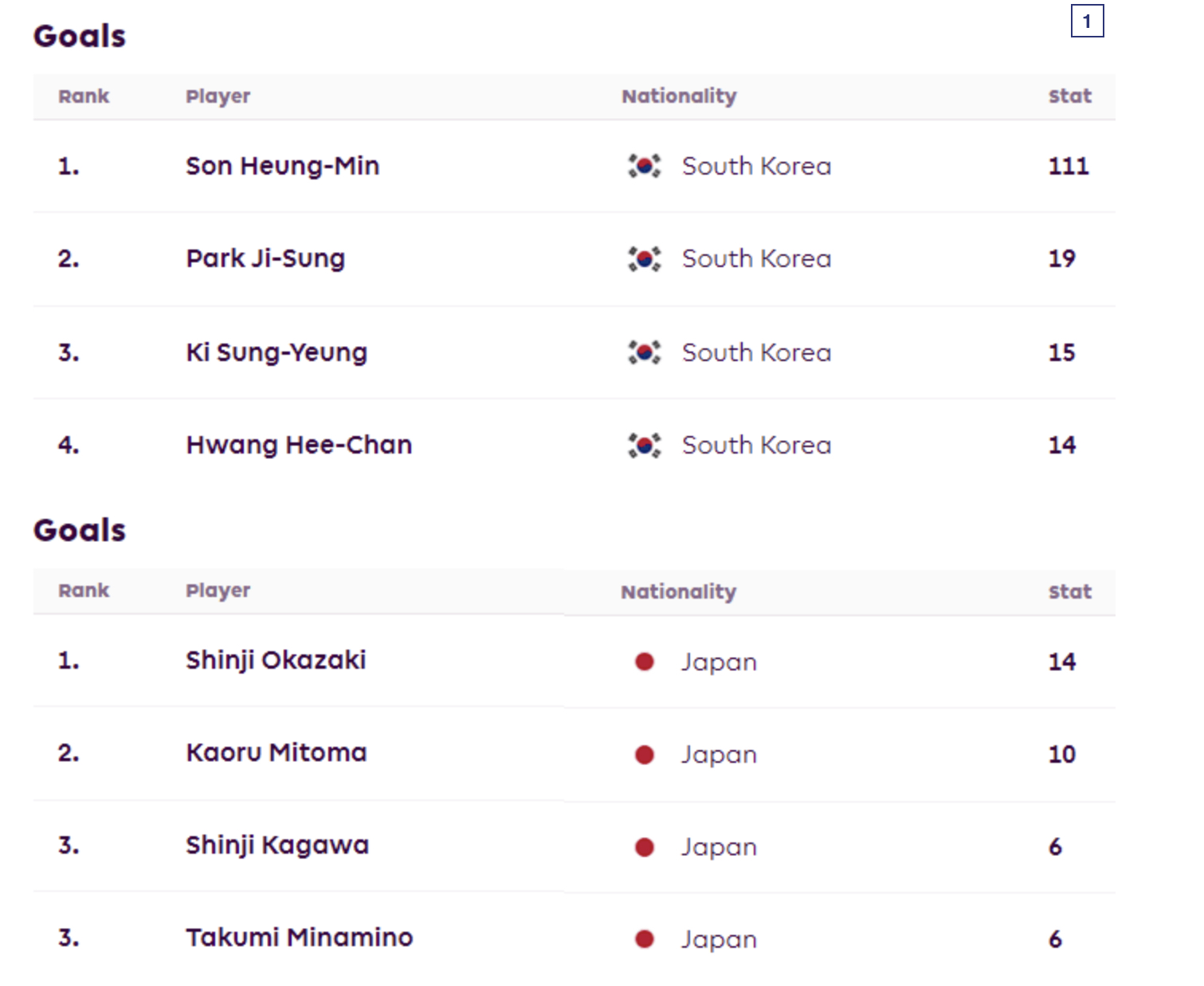View Kaoru Mitoma's player profile
The height and width of the screenshot is (986, 1204).
(276, 753)
